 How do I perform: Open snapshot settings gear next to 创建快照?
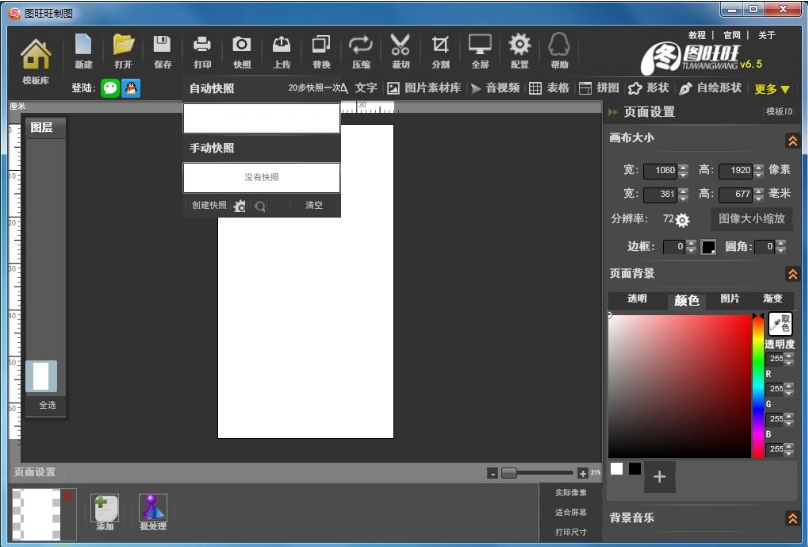pyautogui.click(x=239, y=206)
